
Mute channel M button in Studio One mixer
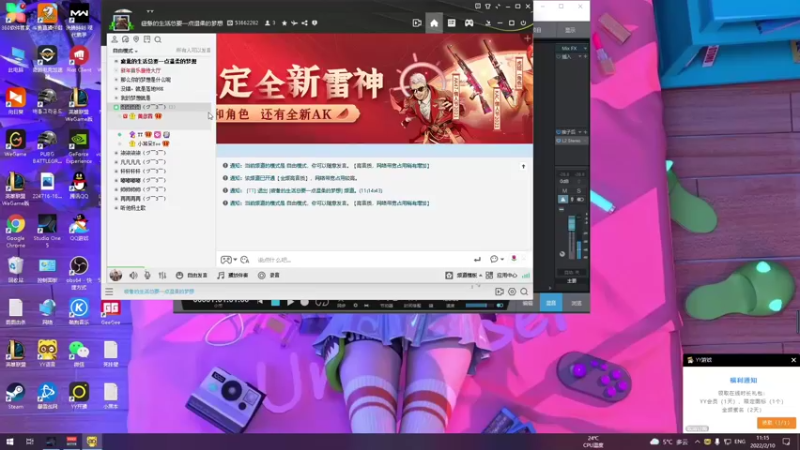coord(564,190)
